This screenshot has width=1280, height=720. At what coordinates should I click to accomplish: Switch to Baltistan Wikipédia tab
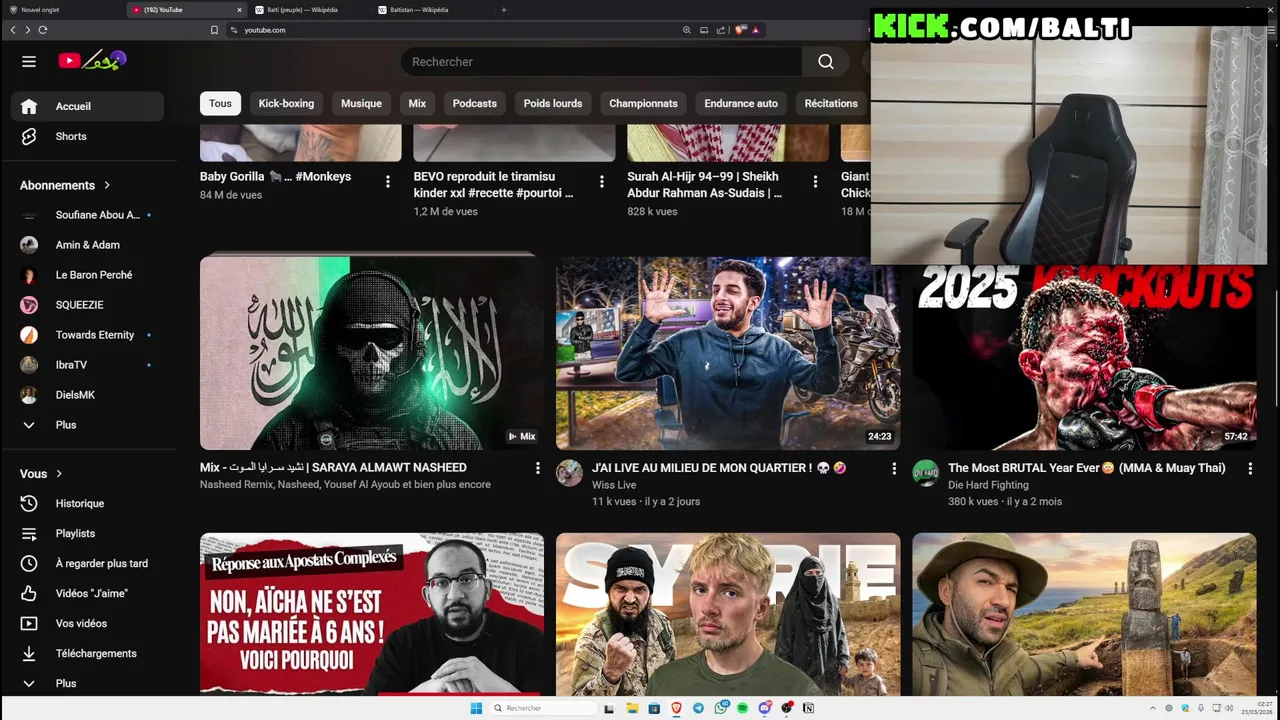click(x=433, y=9)
